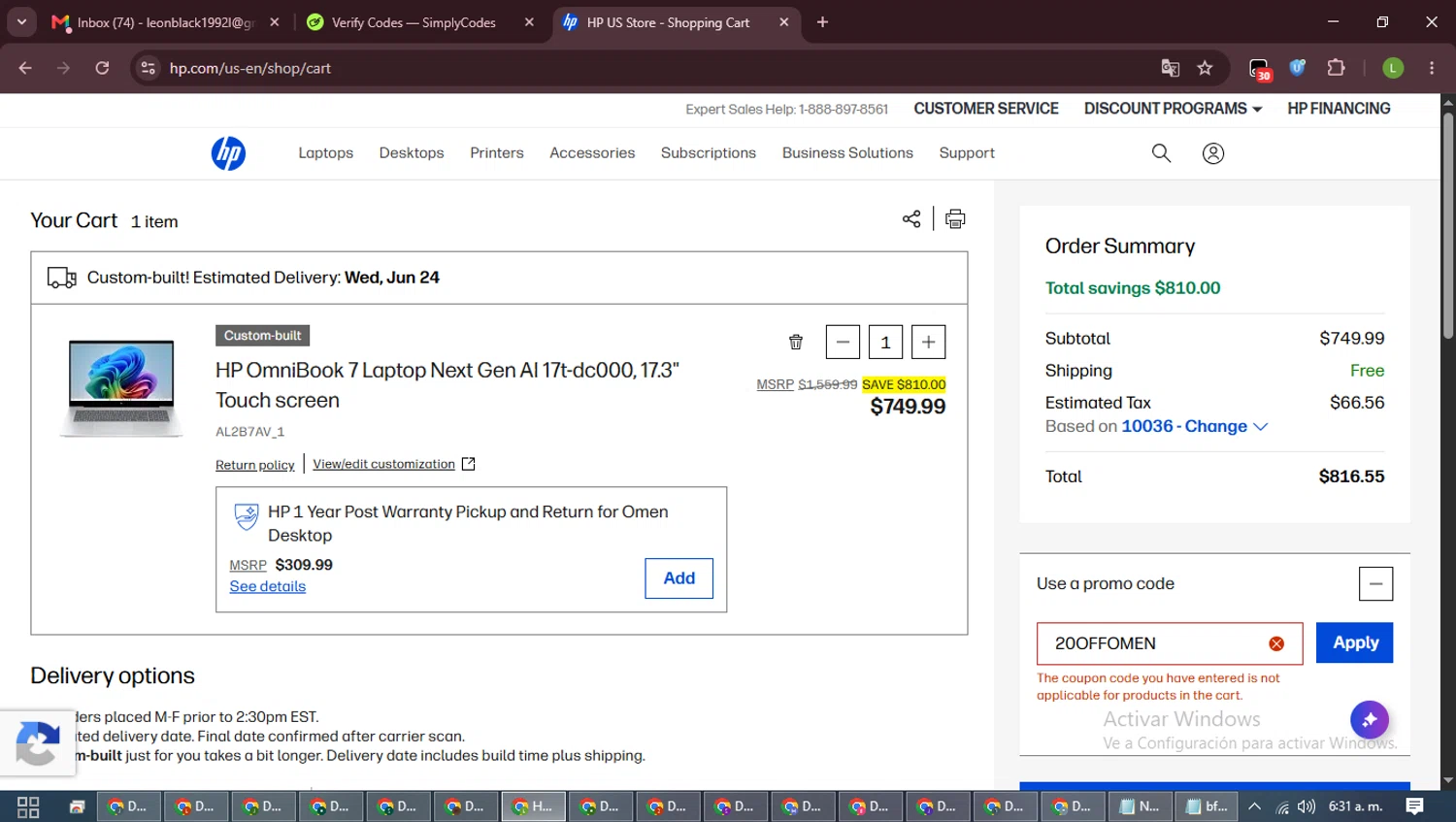The height and width of the screenshot is (822, 1456).
Task: Print the cart with printer icon
Action: pos(955,218)
